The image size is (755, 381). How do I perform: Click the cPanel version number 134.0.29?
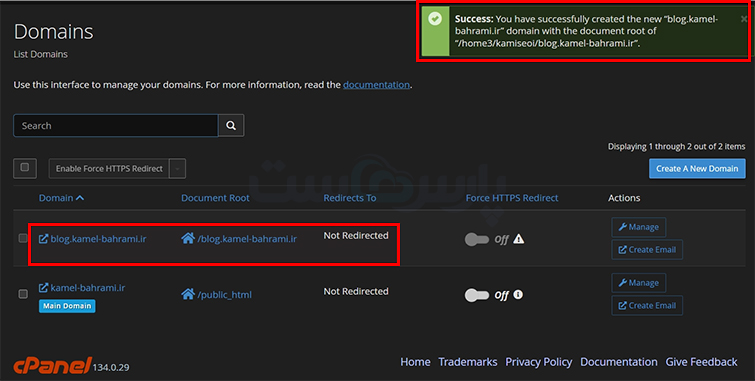(x=111, y=368)
